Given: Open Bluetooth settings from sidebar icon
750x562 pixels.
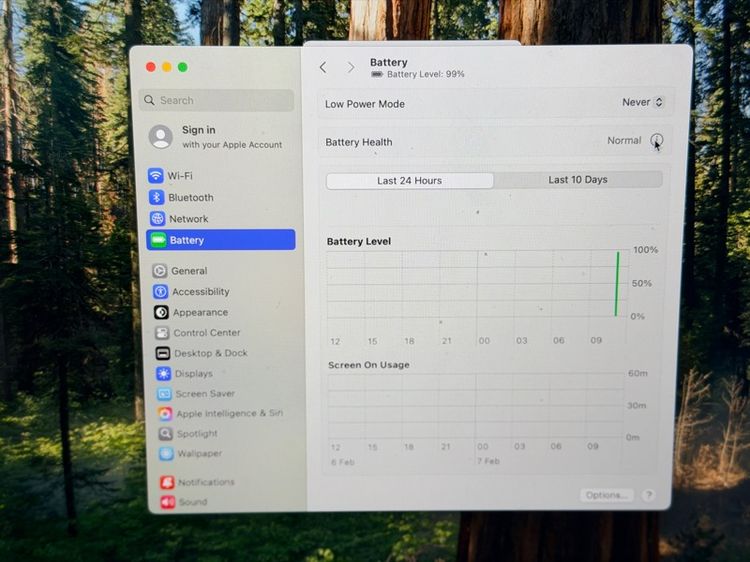Looking at the screenshot, I should [x=156, y=198].
